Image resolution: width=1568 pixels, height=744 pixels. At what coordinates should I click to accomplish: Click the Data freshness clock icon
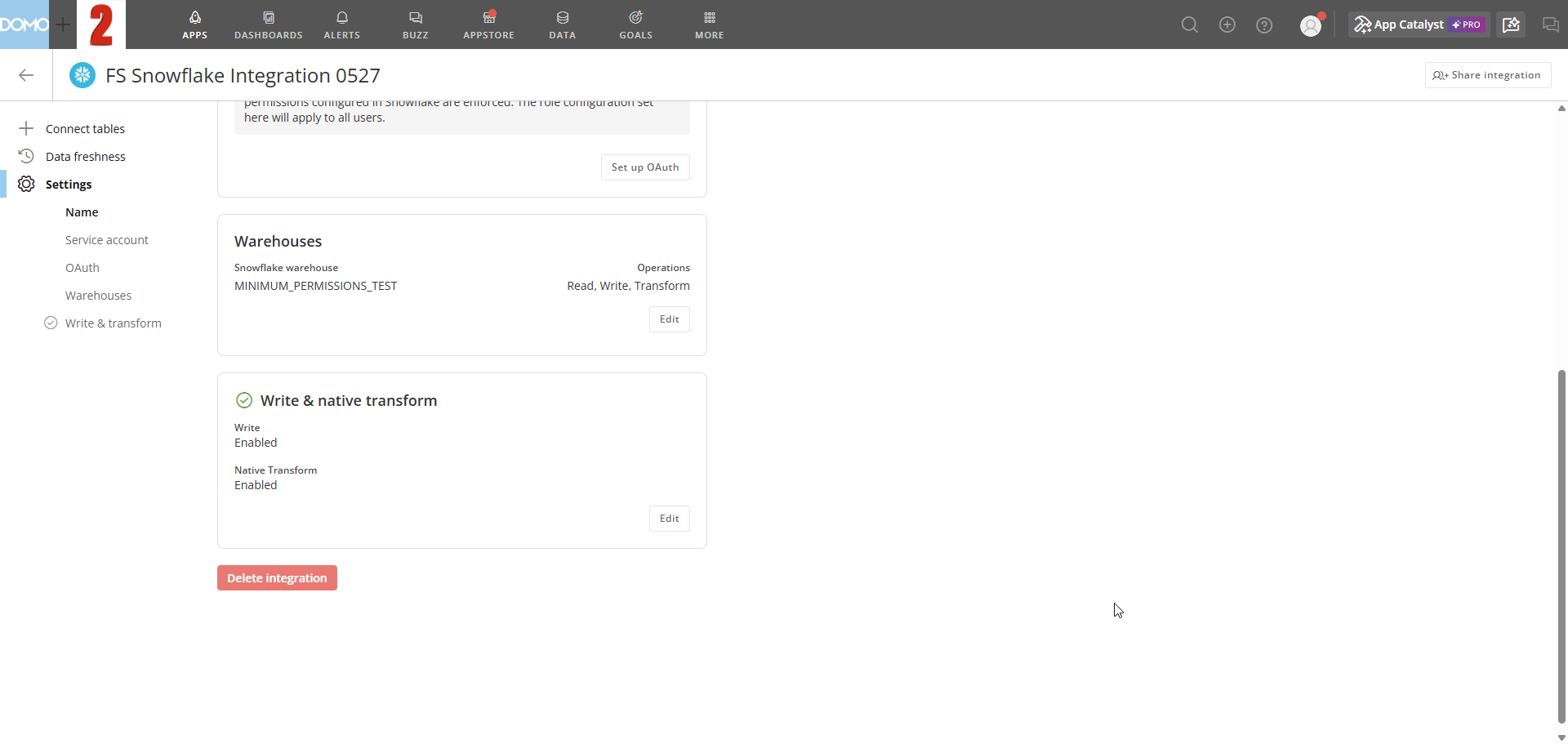tap(26, 156)
